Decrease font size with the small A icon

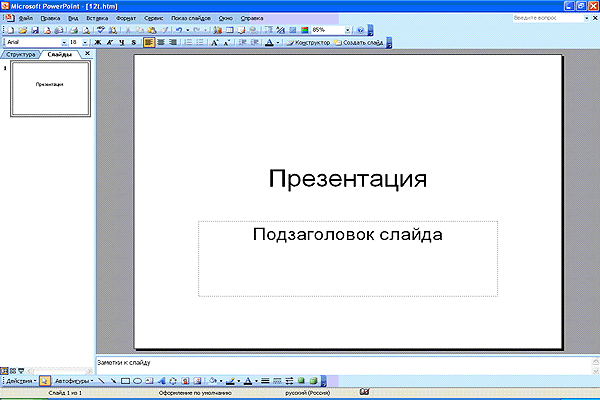(x=227, y=42)
